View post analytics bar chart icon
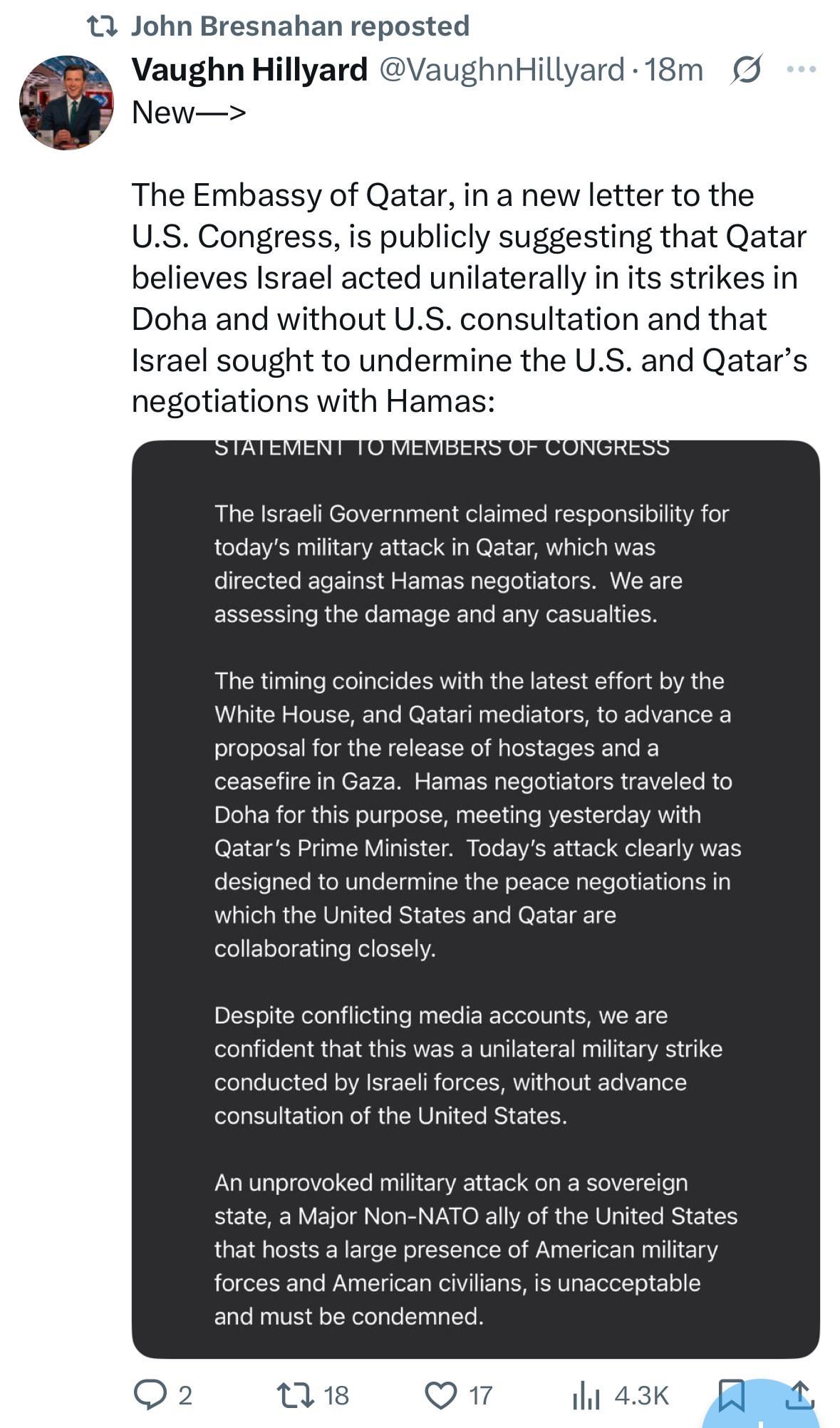The height and width of the screenshot is (1428, 840). [586, 1395]
